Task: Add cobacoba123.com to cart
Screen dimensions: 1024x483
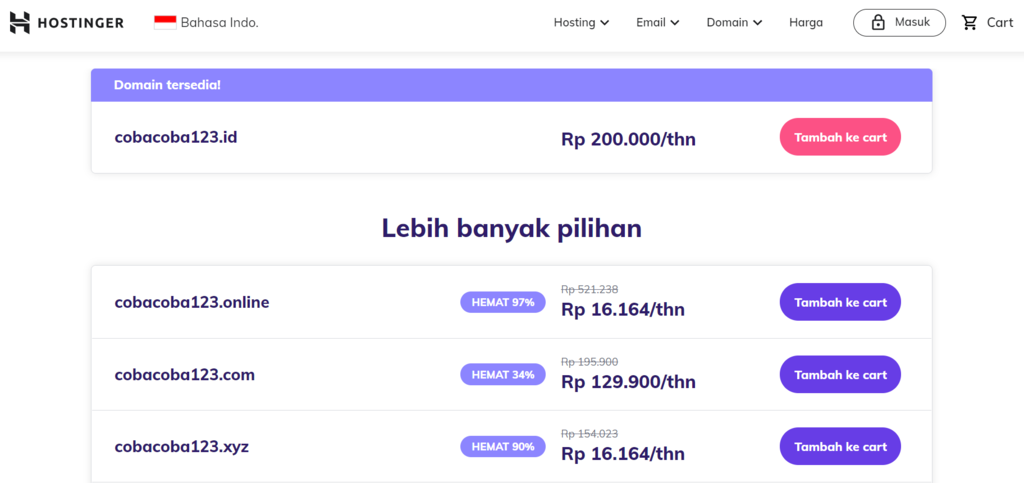Action: 840,375
